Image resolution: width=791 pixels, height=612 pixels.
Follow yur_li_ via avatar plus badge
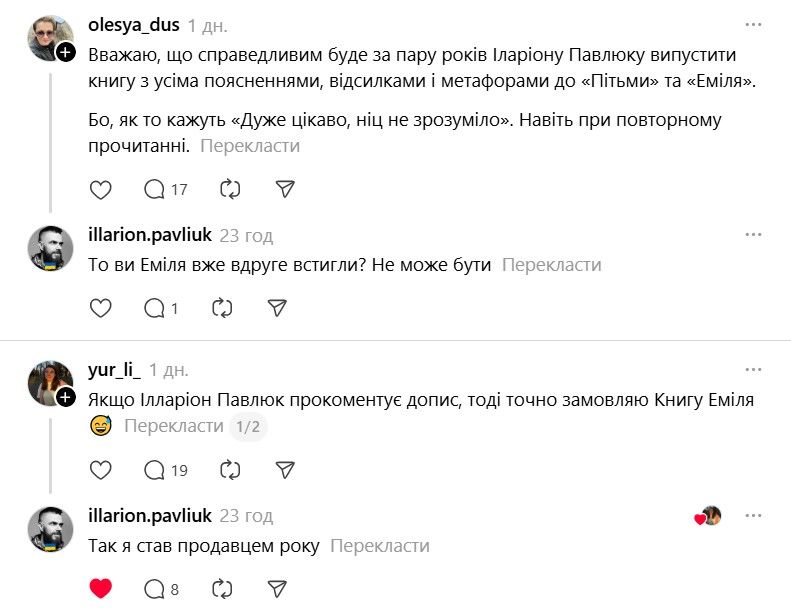tap(65, 397)
